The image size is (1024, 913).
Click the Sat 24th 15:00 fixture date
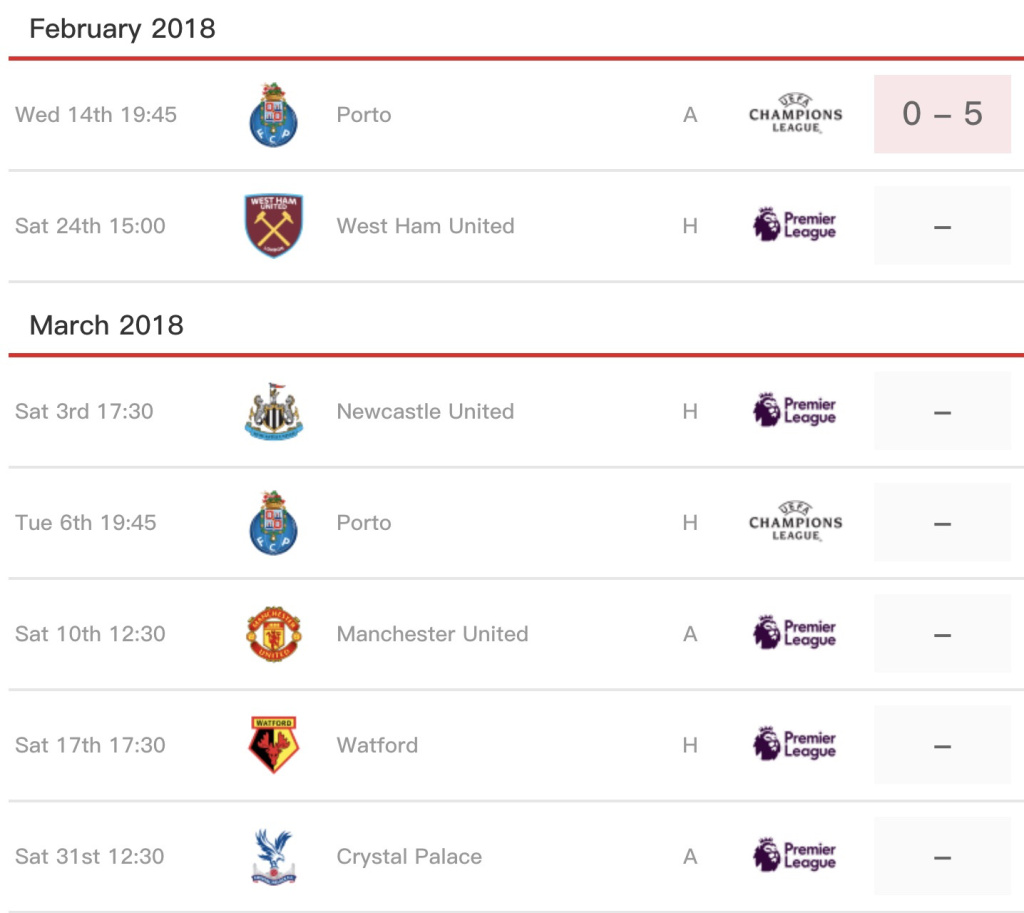(90, 226)
